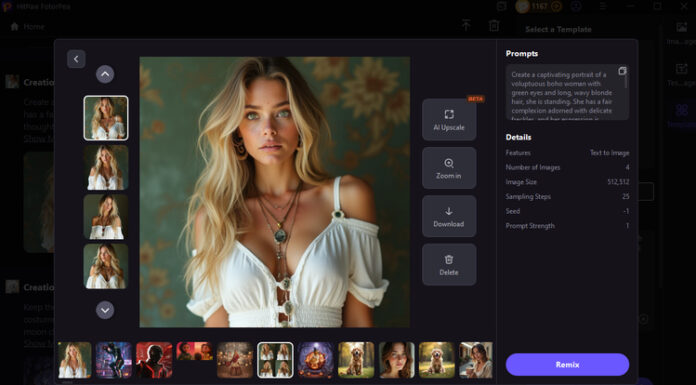Click the add credits icon beside 1167
696x385 pixels.
pos(557,6)
